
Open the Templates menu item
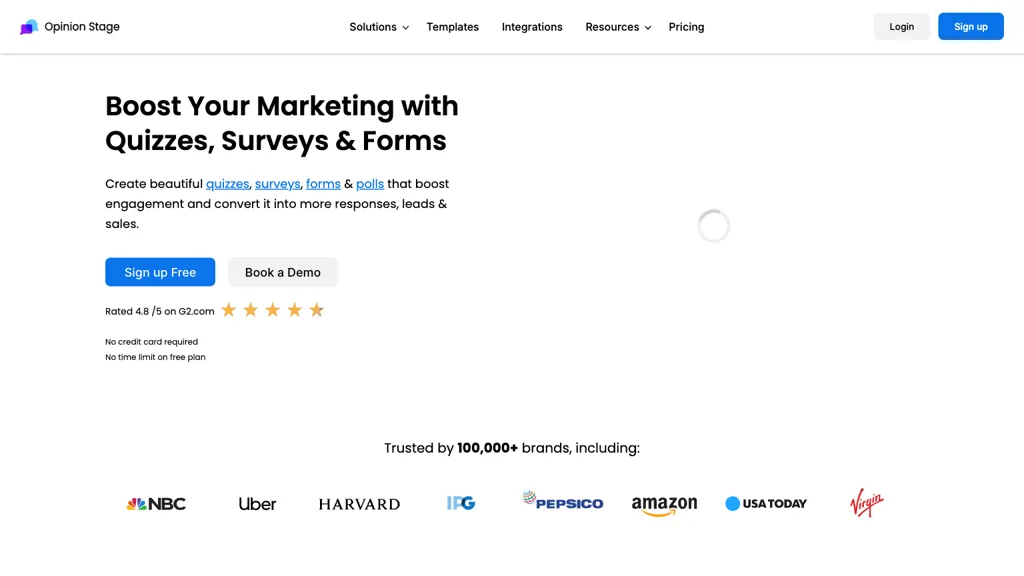(x=452, y=27)
